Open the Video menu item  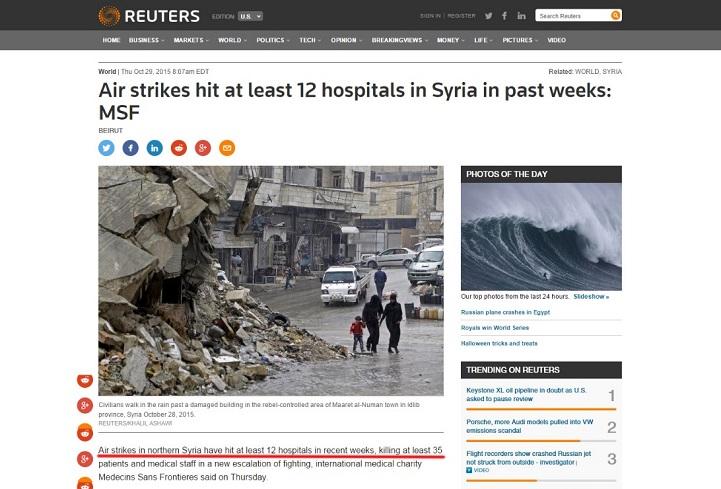[556, 40]
